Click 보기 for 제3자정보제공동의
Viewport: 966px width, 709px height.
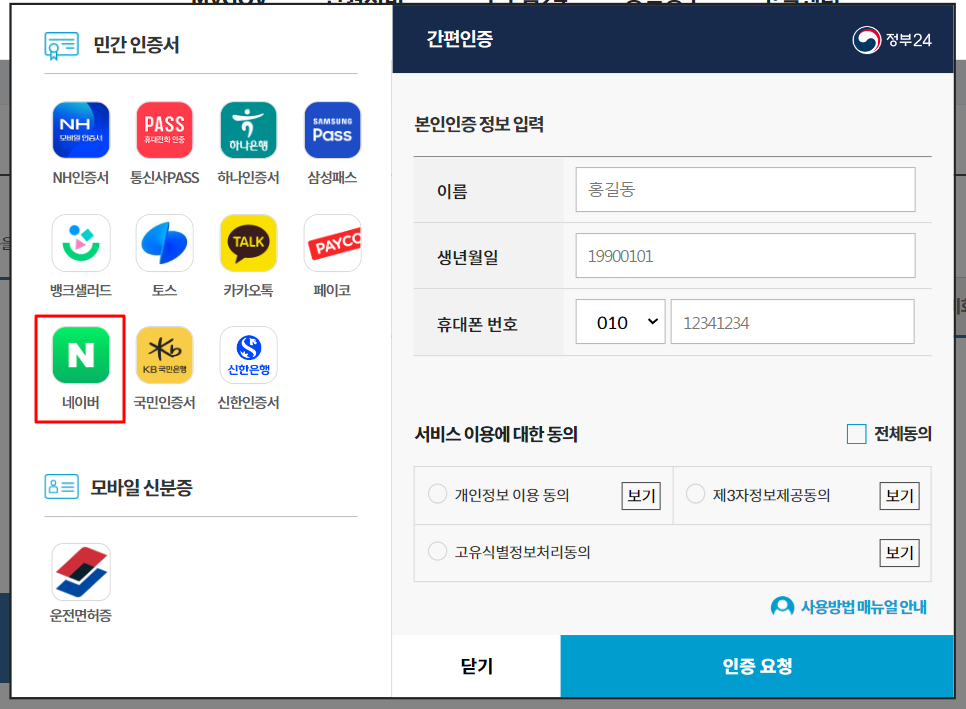click(x=899, y=496)
